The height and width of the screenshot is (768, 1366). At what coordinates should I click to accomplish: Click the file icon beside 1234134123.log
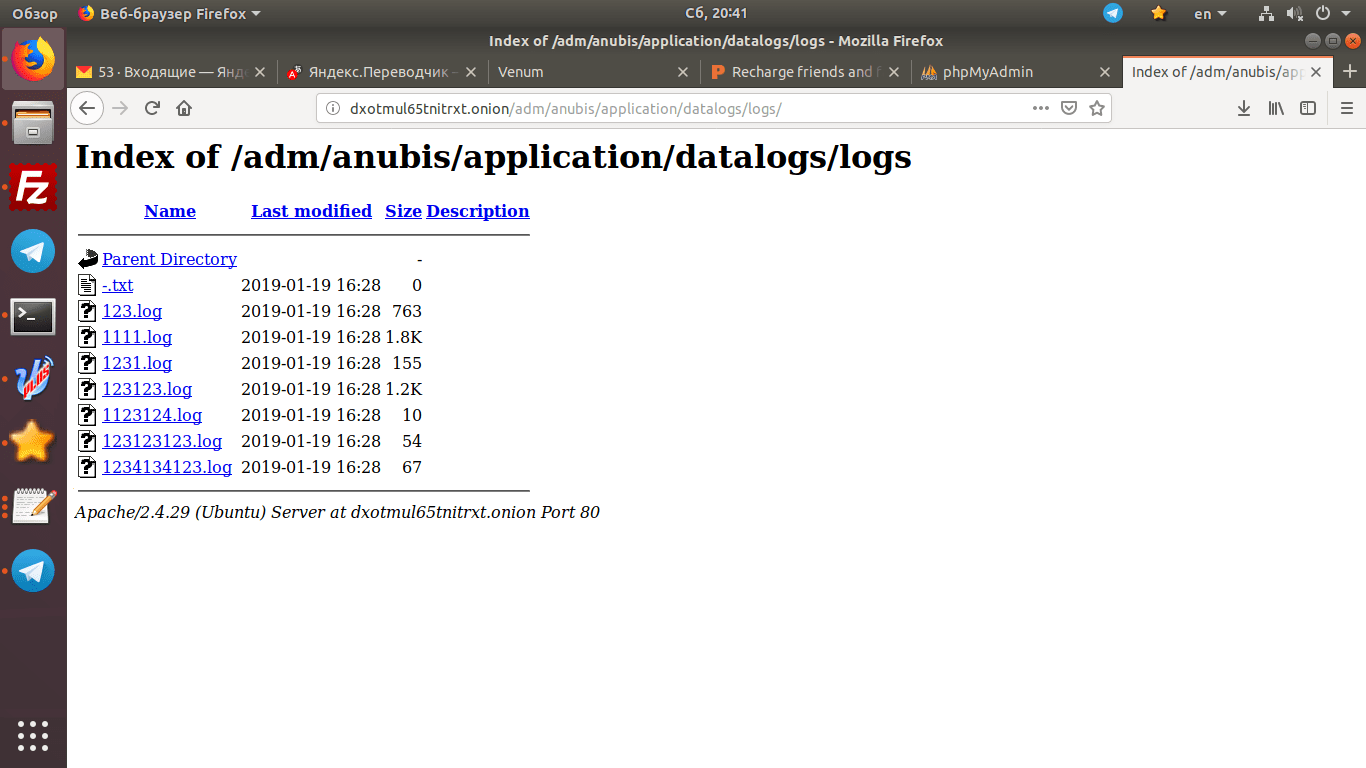pos(88,467)
